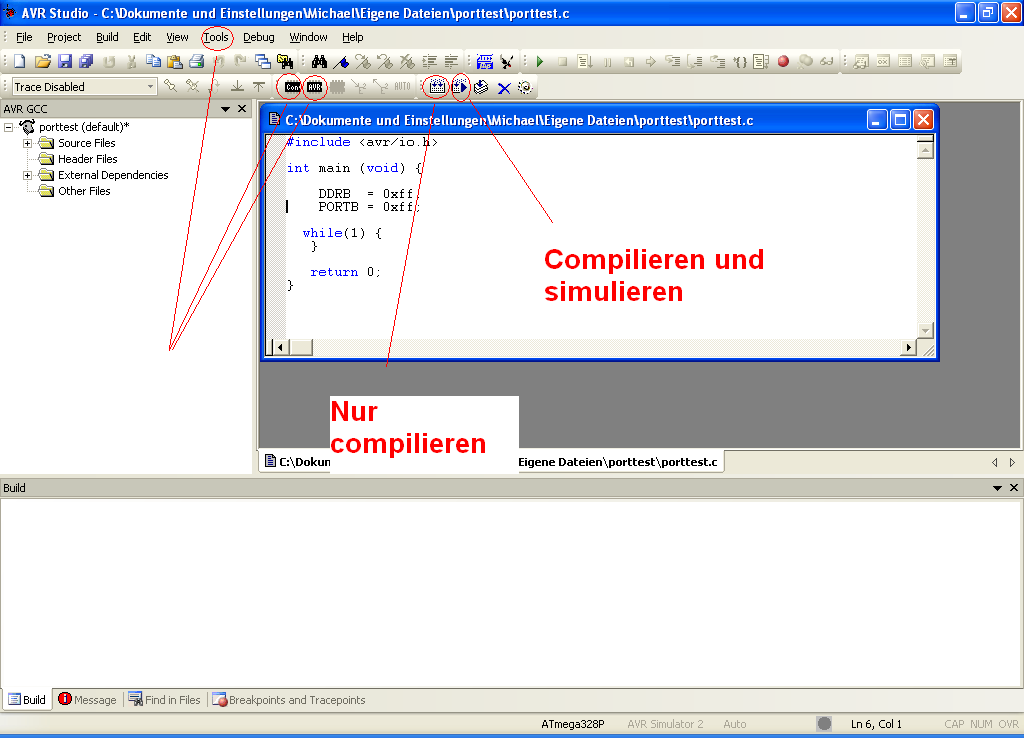This screenshot has height=738, width=1024.
Task: Click the tools wrench icon in toolbar
Action: (507, 61)
